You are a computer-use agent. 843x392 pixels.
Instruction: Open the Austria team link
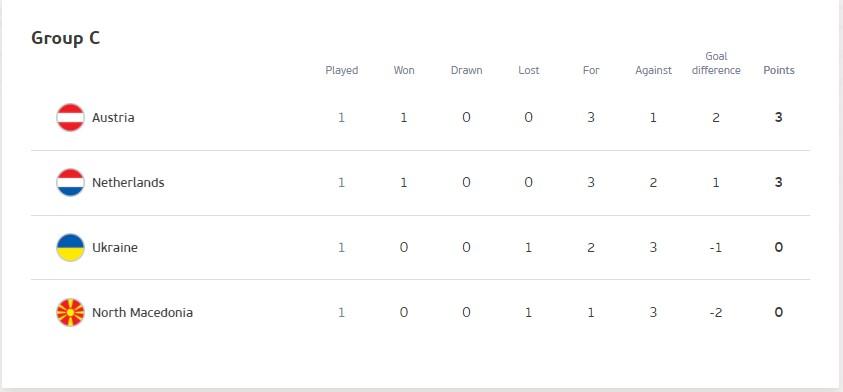click(113, 117)
